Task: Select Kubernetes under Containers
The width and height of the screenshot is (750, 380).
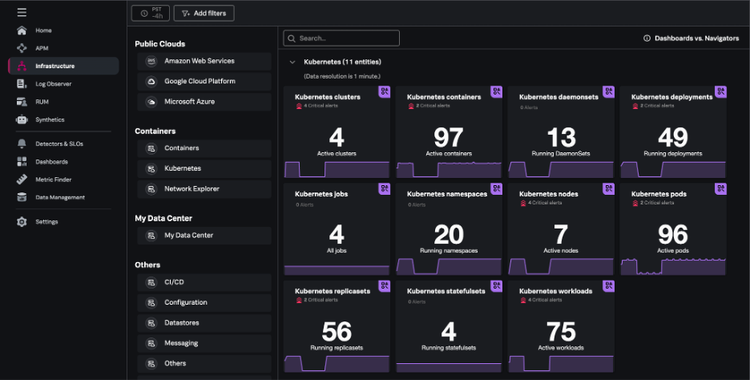Action: pos(204,168)
